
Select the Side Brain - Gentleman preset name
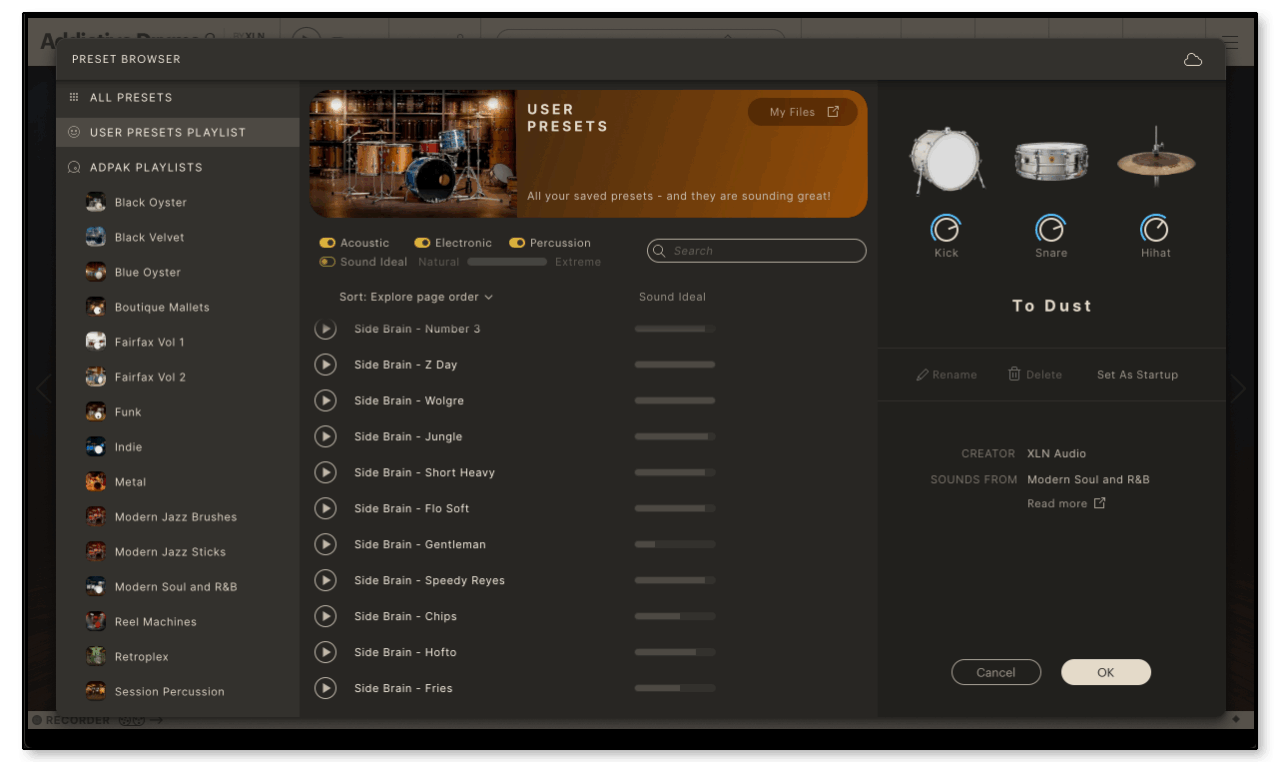coord(420,545)
